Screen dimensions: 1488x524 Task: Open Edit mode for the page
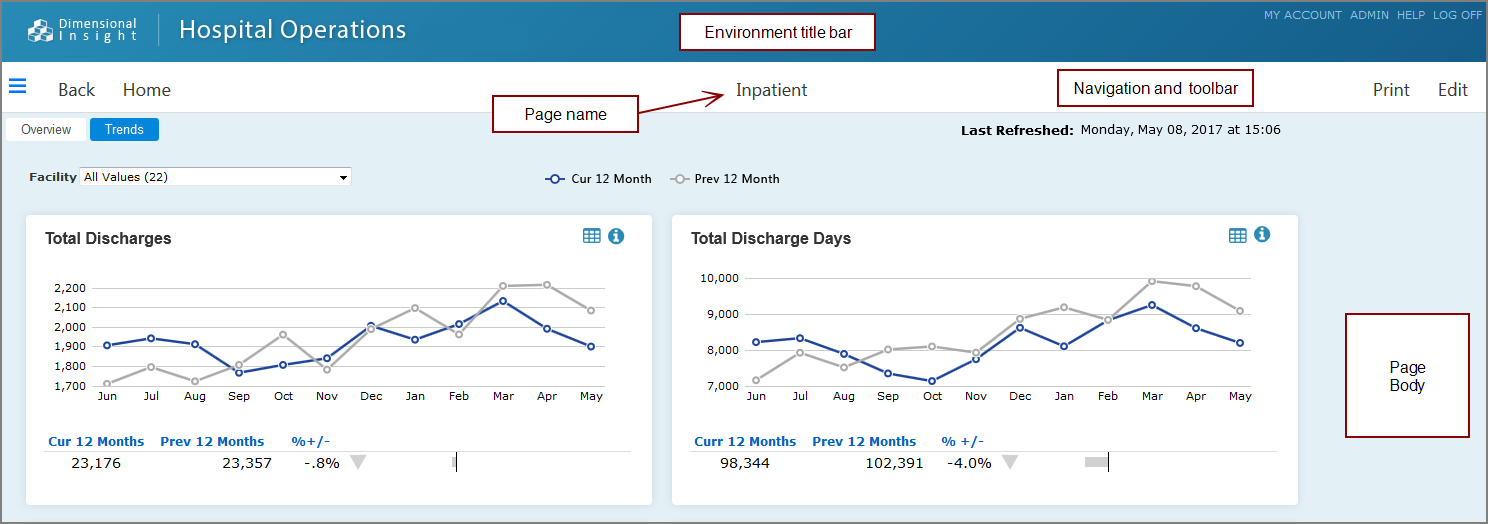click(1452, 90)
